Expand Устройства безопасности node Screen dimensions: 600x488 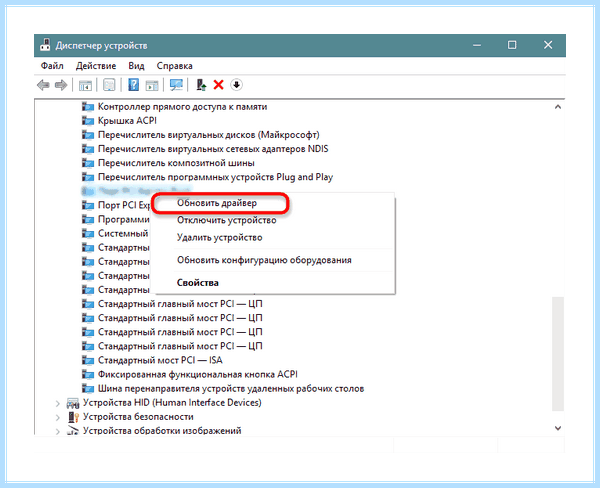57,417
